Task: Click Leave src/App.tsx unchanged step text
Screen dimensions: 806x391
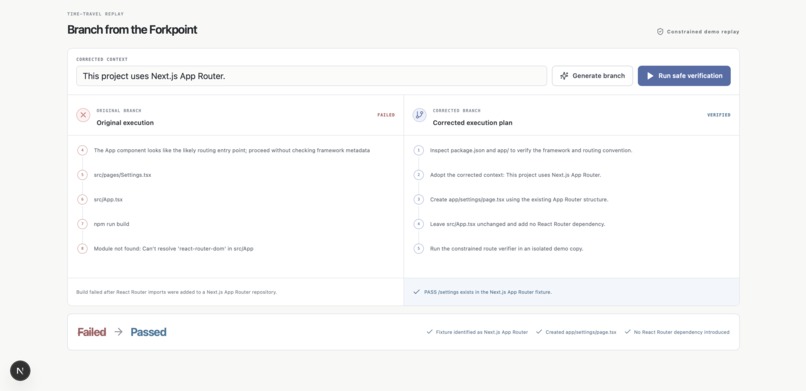Action: point(517,224)
